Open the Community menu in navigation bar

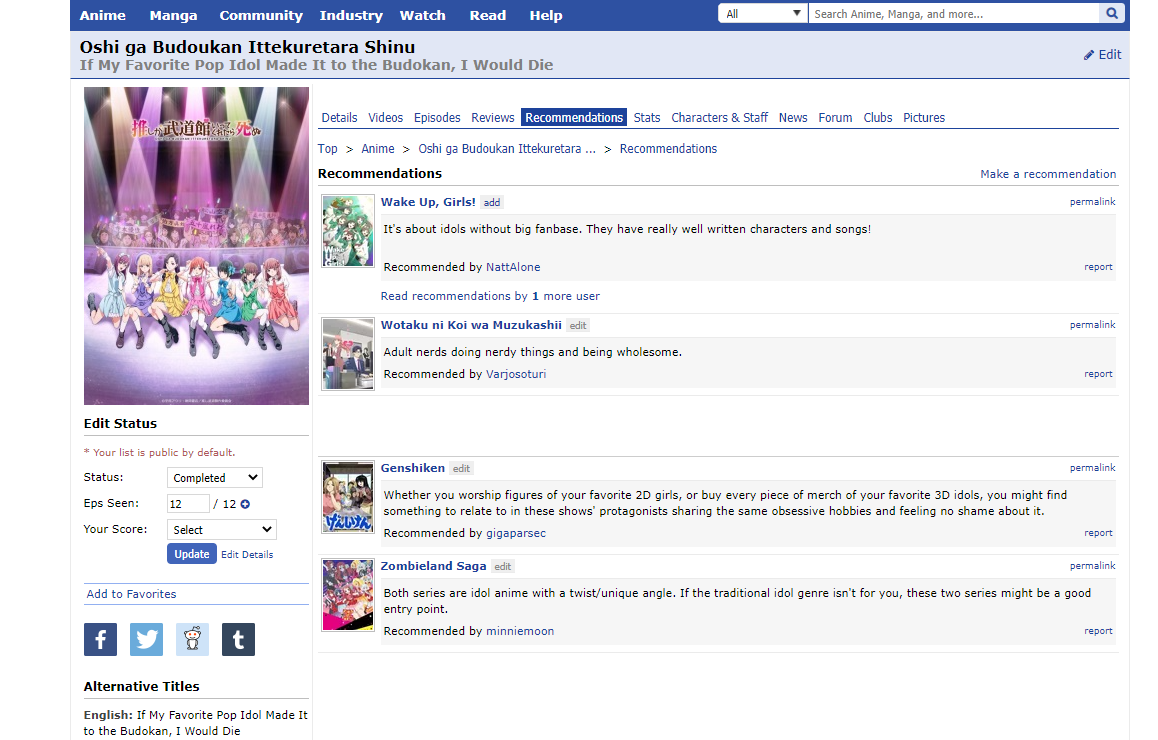pos(260,15)
